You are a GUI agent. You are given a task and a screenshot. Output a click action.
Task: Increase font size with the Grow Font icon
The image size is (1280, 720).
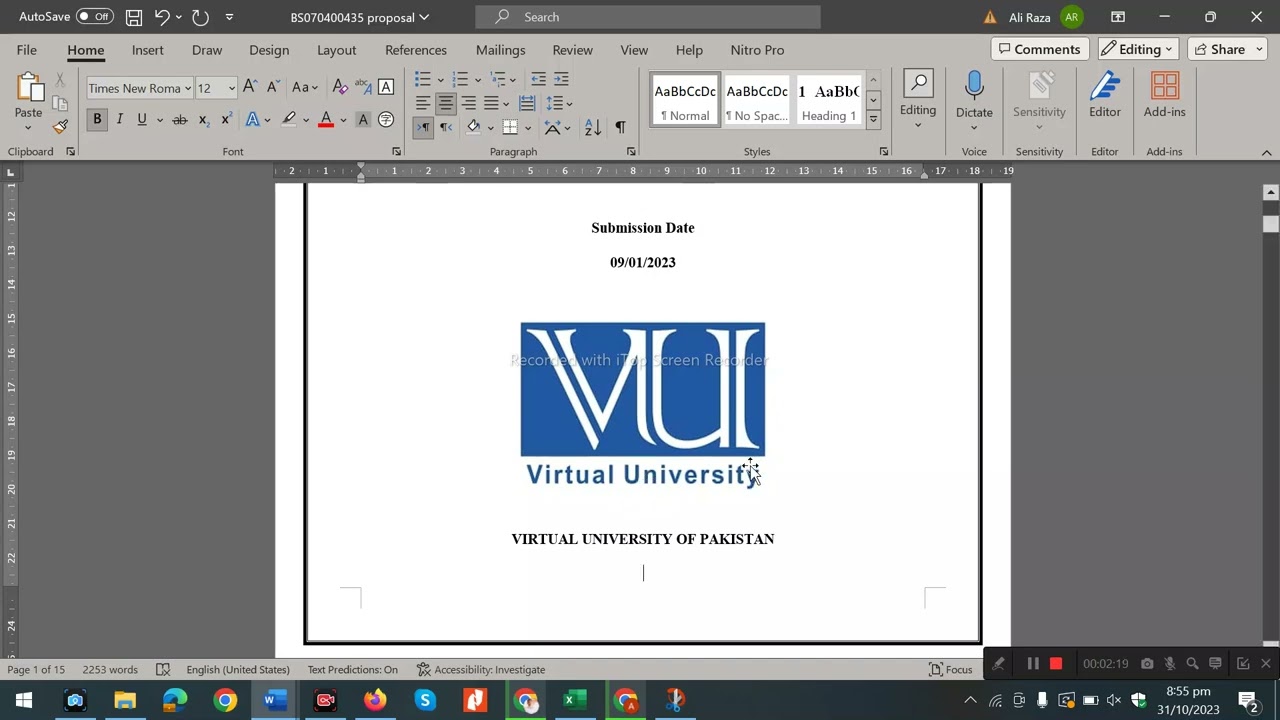(250, 88)
